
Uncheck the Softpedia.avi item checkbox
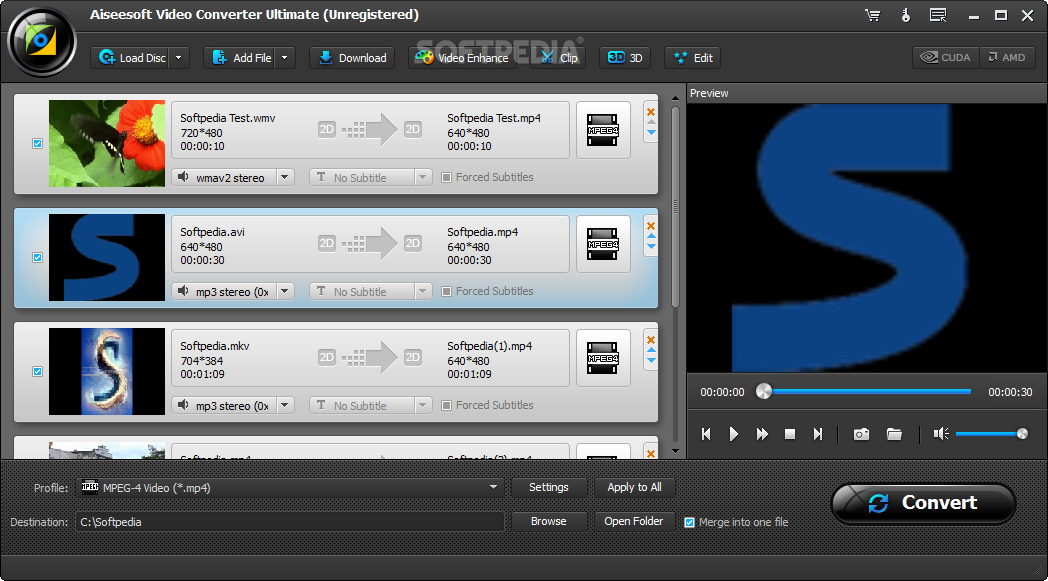click(x=37, y=257)
